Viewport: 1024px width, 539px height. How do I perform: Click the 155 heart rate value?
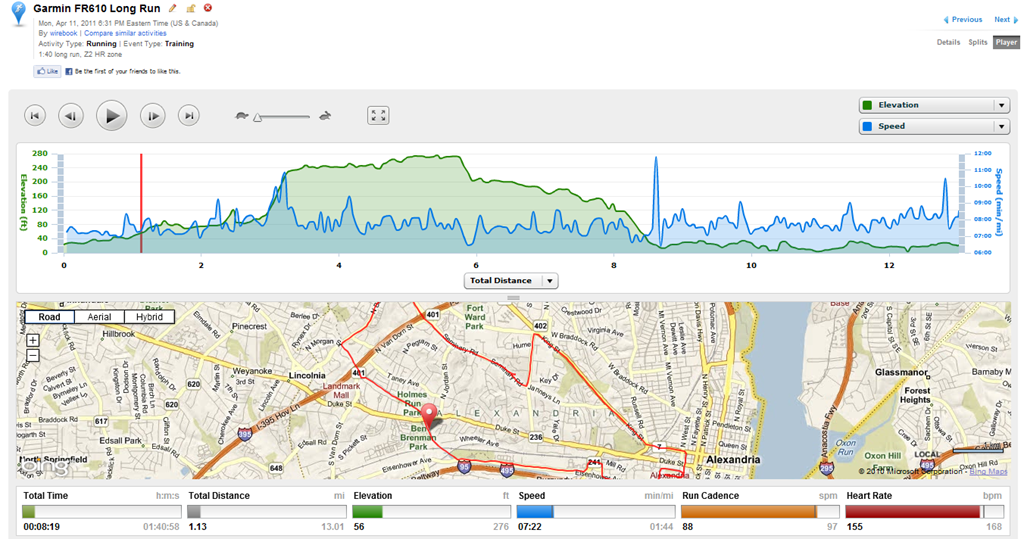[855, 527]
